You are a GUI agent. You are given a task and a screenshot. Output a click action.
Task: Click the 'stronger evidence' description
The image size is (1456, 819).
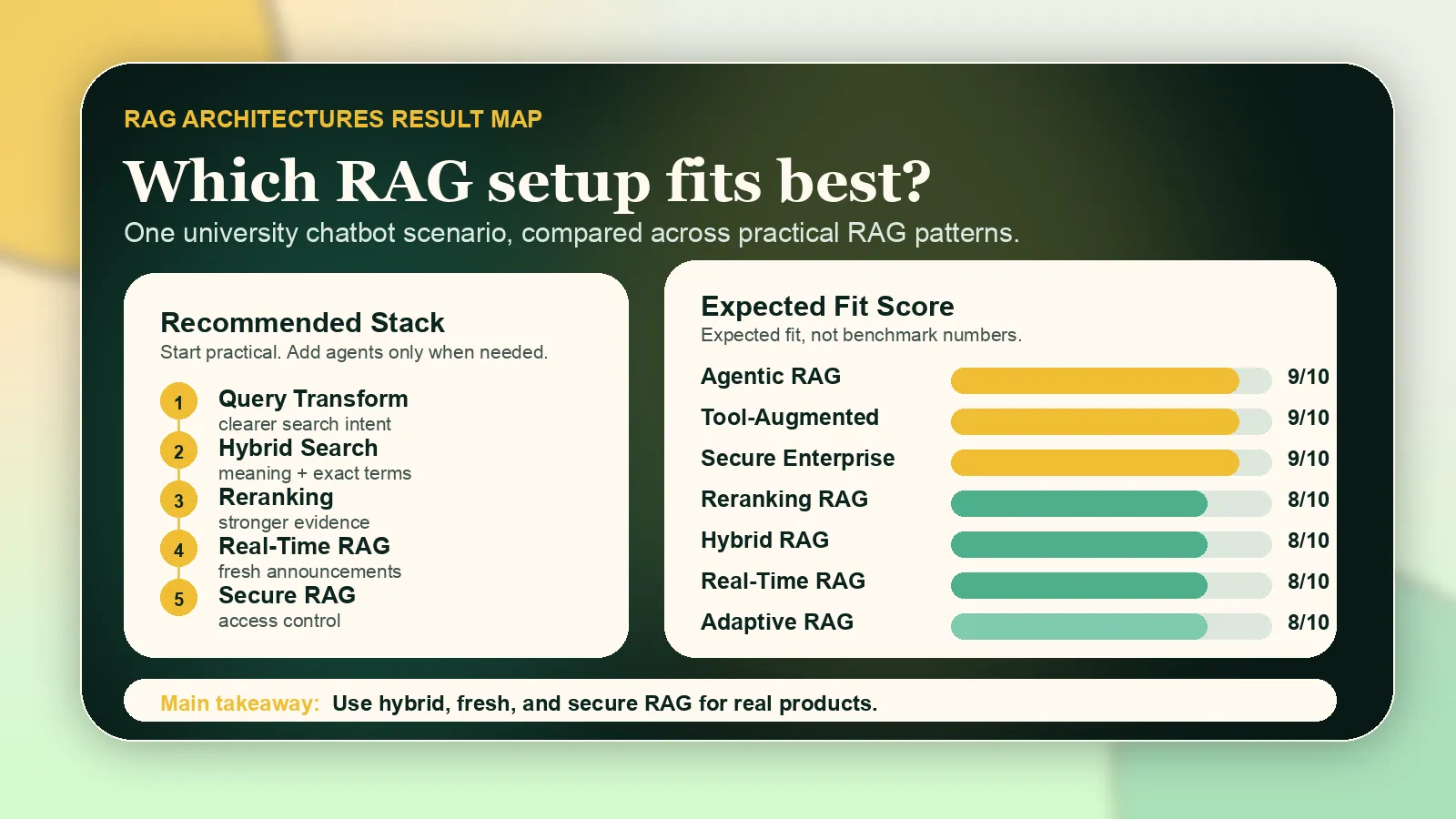294,522
